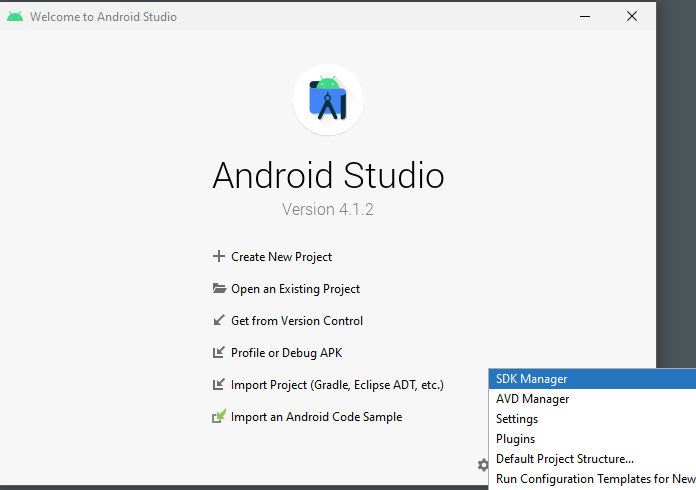Click the plus icon beside Create New Project
This screenshot has height=490, width=696.
[218, 256]
